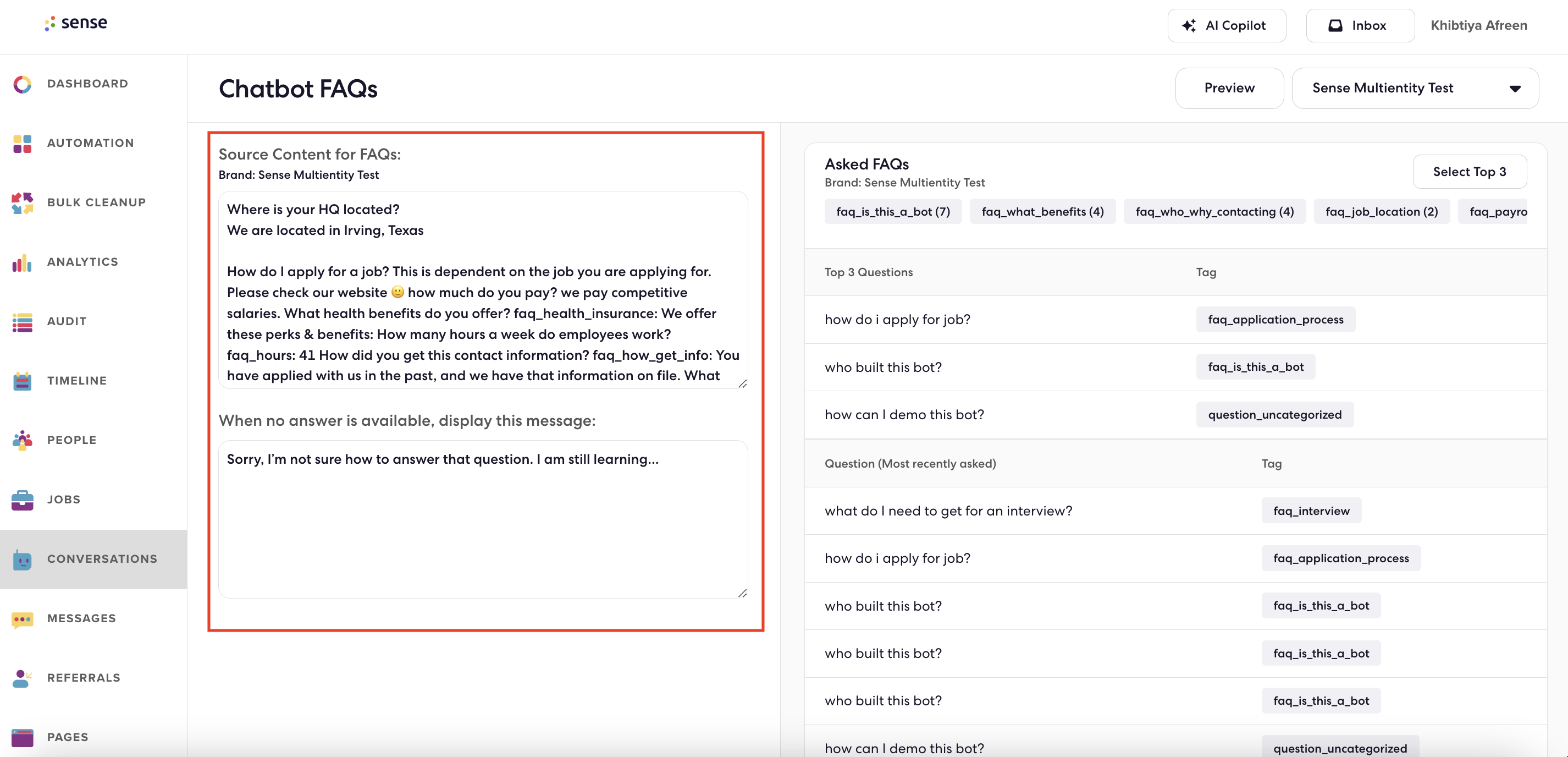Click the Source Content textarea resize handle
1568x757 pixels.
click(743, 383)
